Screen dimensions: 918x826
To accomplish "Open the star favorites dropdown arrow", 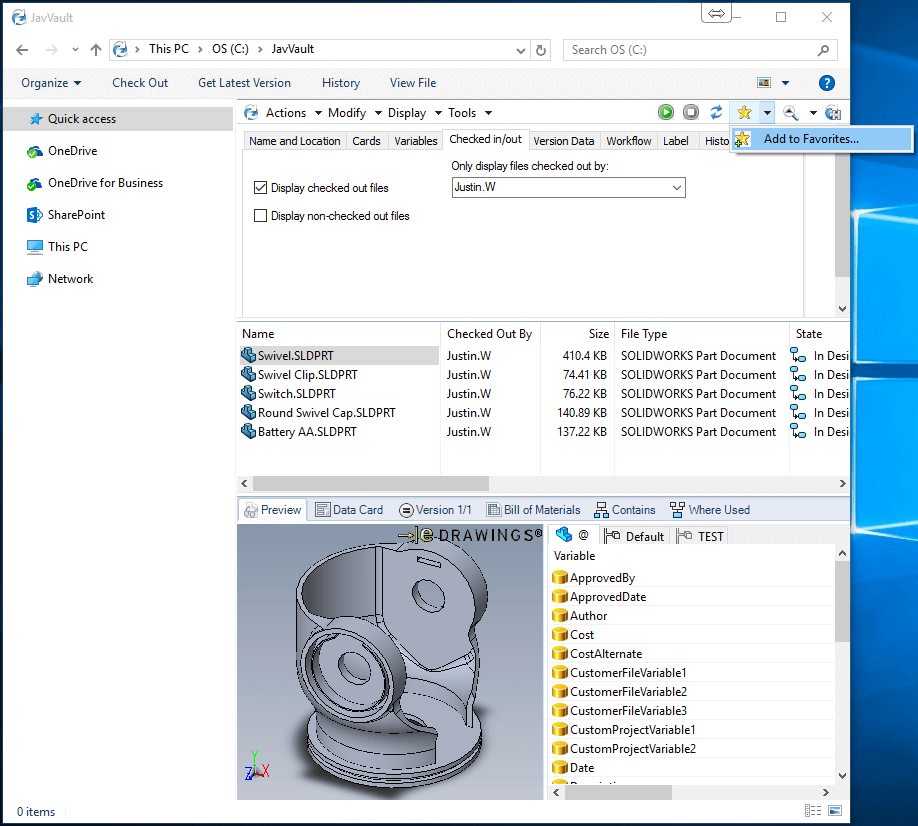I will (767, 112).
